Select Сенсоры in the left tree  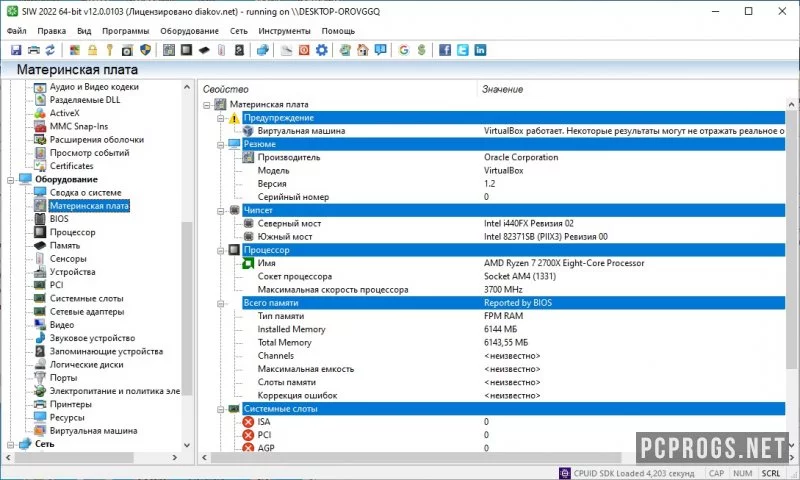point(68,259)
